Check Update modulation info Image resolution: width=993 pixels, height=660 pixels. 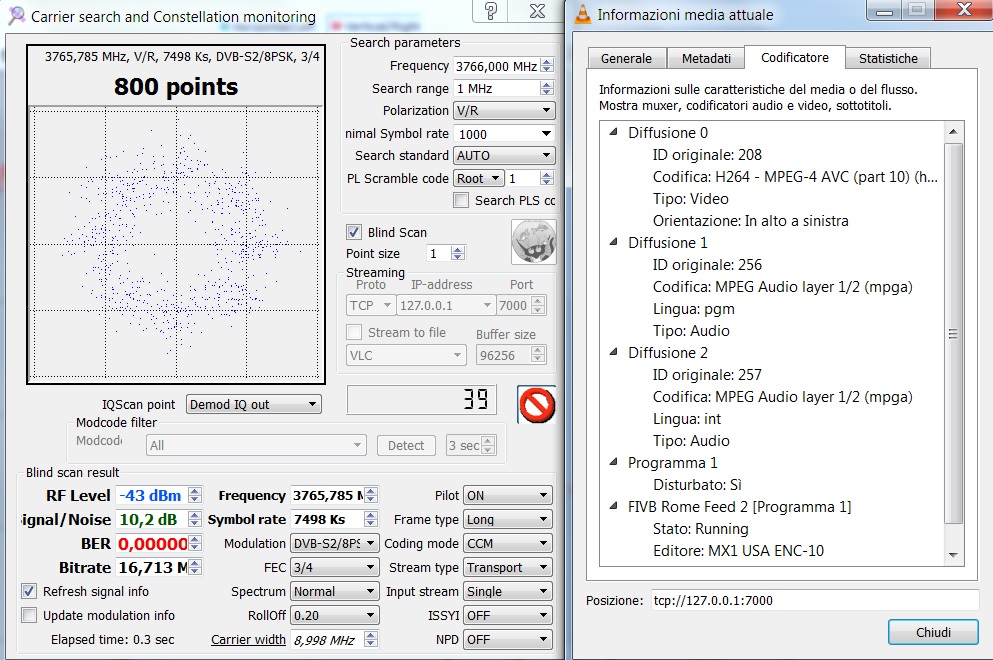[29, 616]
